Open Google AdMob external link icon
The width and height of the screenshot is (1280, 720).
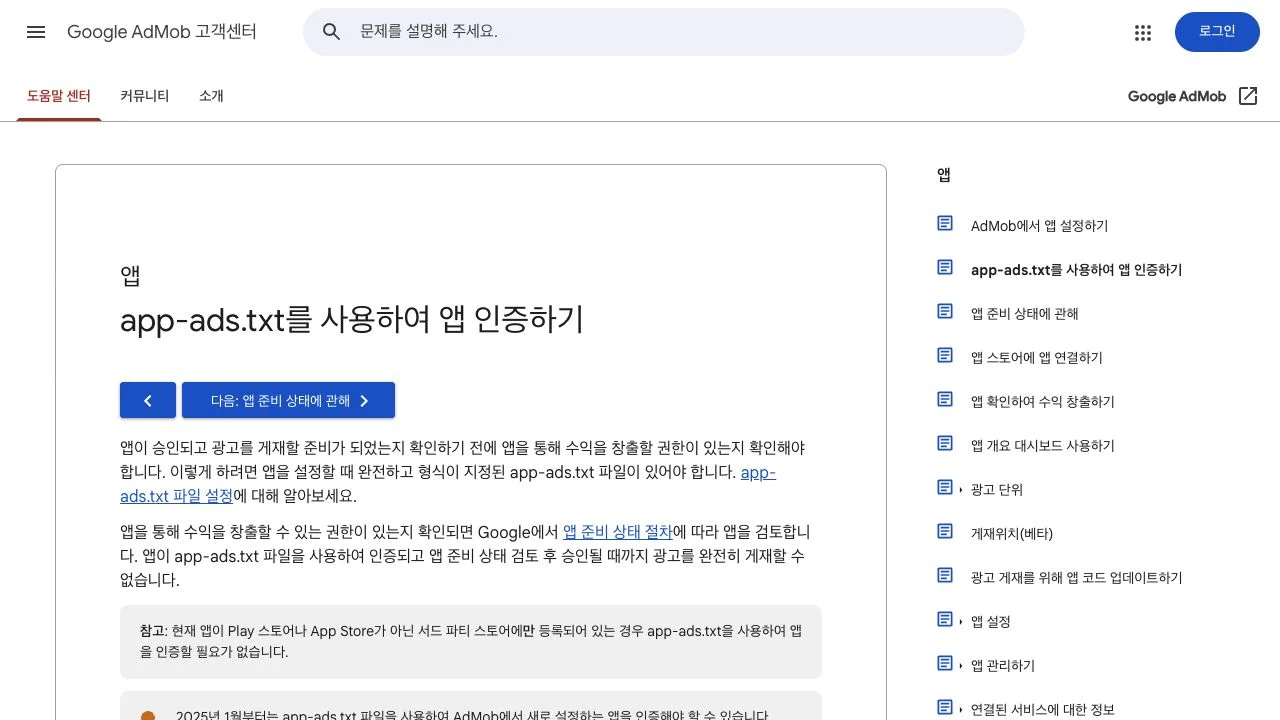1248,96
